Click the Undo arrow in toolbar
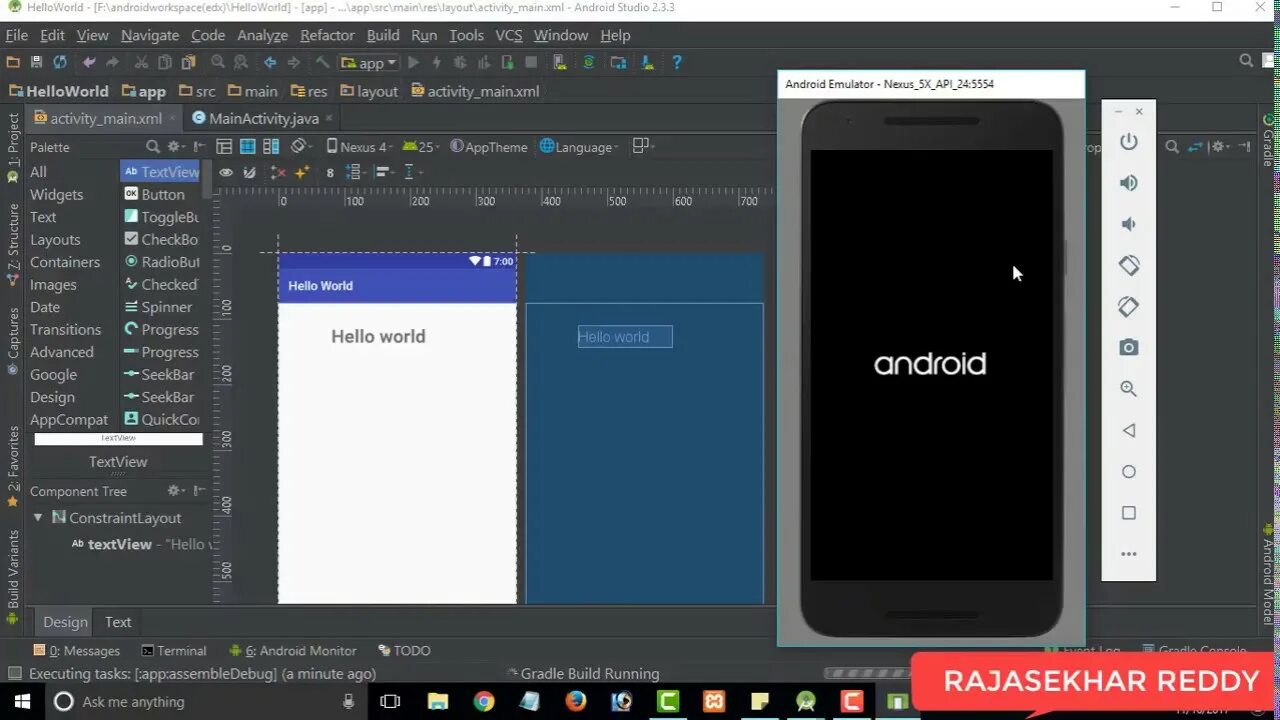Image resolution: width=1280 pixels, height=720 pixels. (x=90, y=62)
